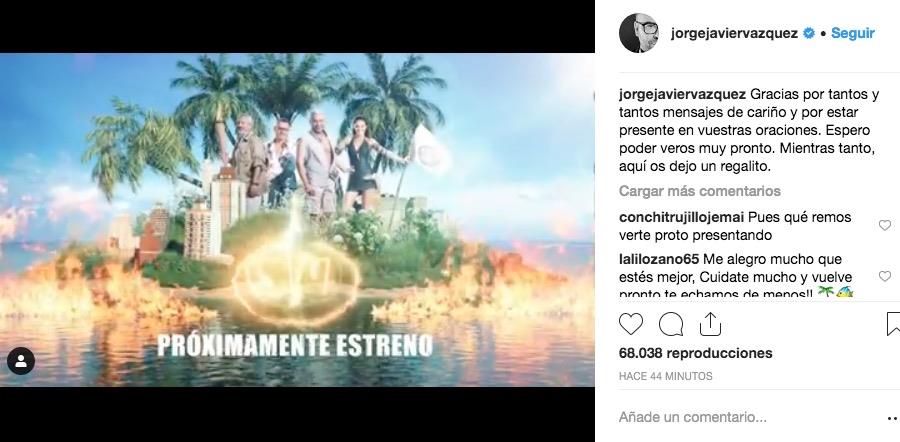Save the post with the bookmark icon

tap(893, 324)
